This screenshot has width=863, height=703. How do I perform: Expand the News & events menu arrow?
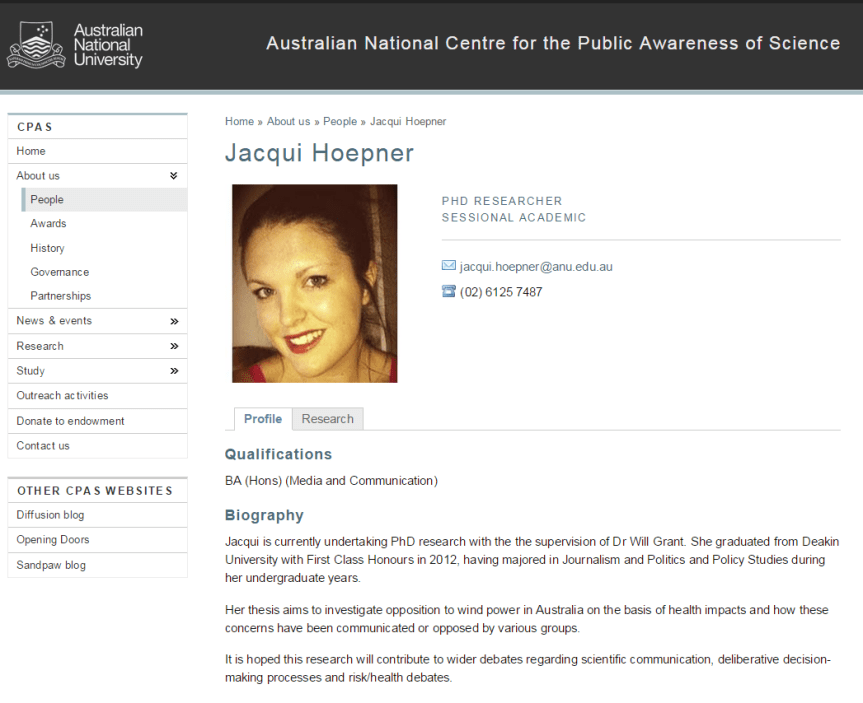click(173, 321)
